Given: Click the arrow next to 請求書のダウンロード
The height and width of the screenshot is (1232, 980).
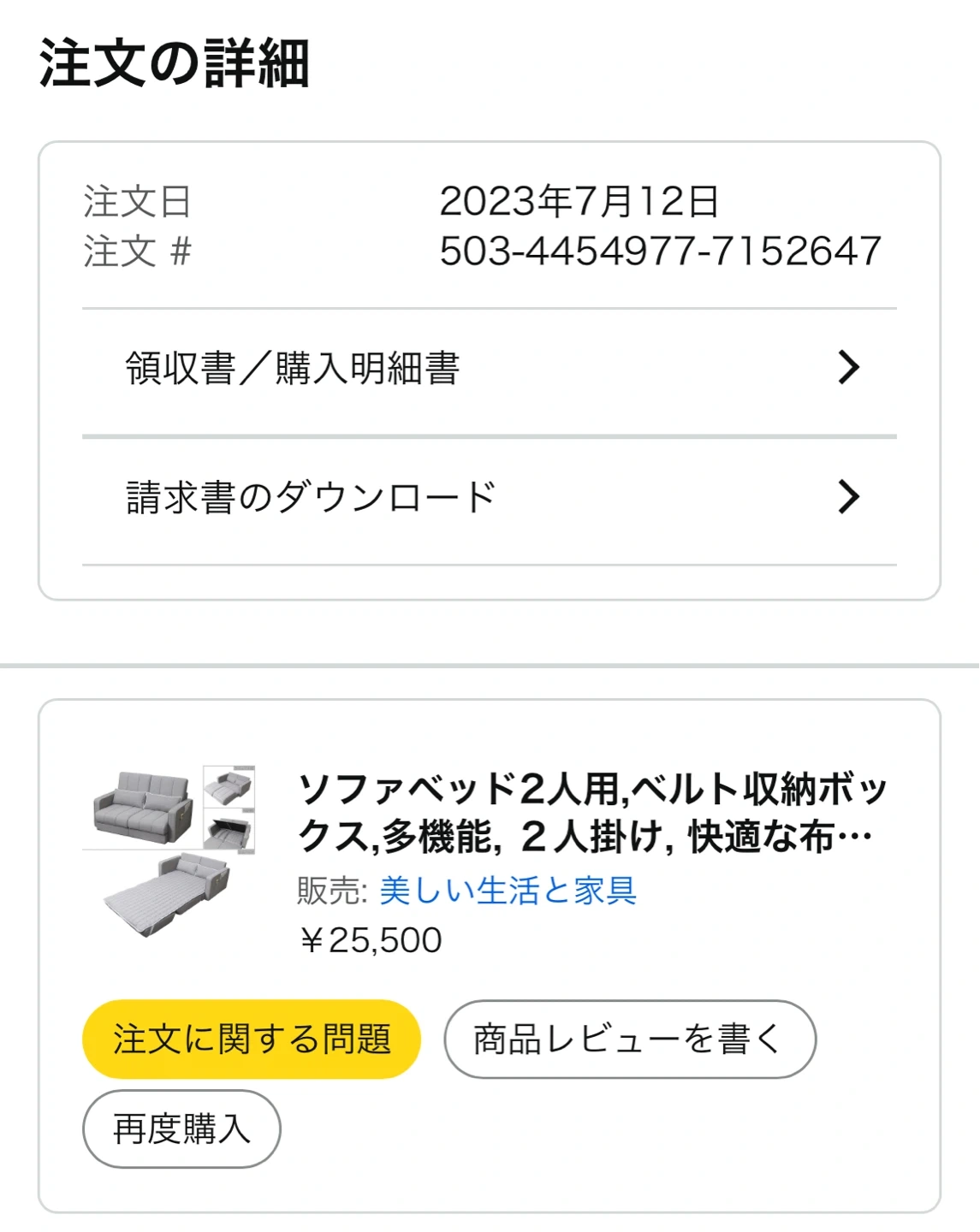Looking at the screenshot, I should tap(848, 497).
